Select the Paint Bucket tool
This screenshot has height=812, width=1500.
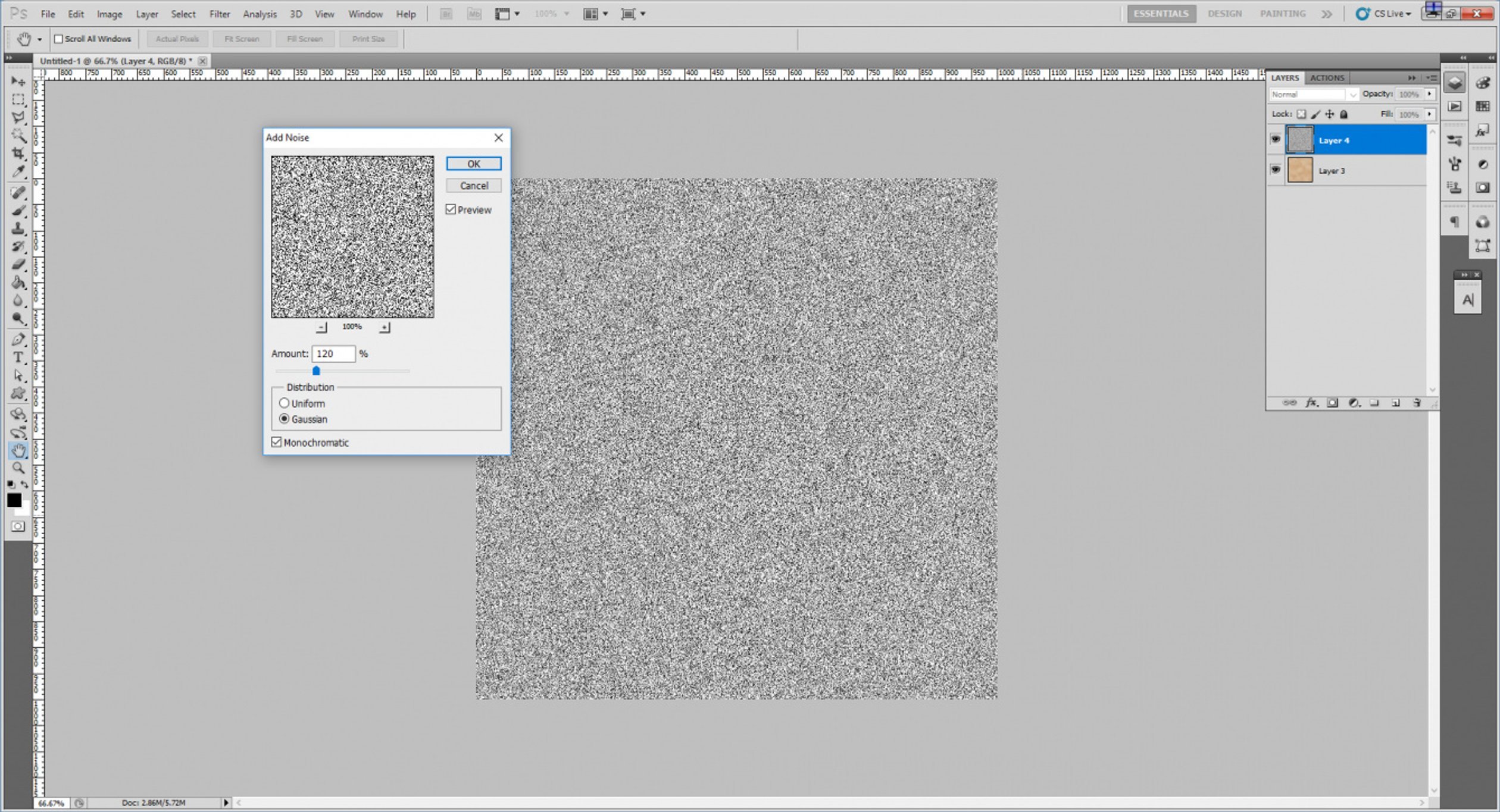[x=18, y=283]
